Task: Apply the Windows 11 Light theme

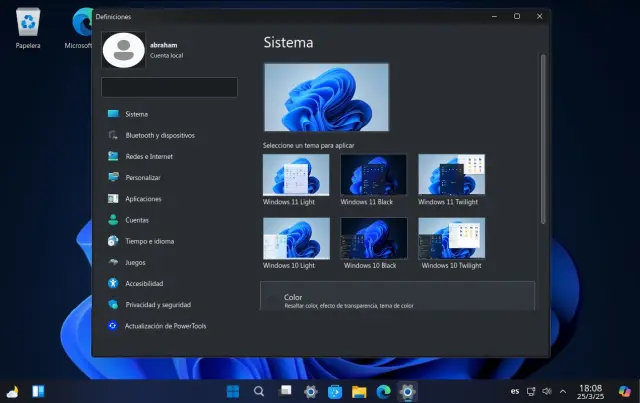Action: tap(295, 176)
